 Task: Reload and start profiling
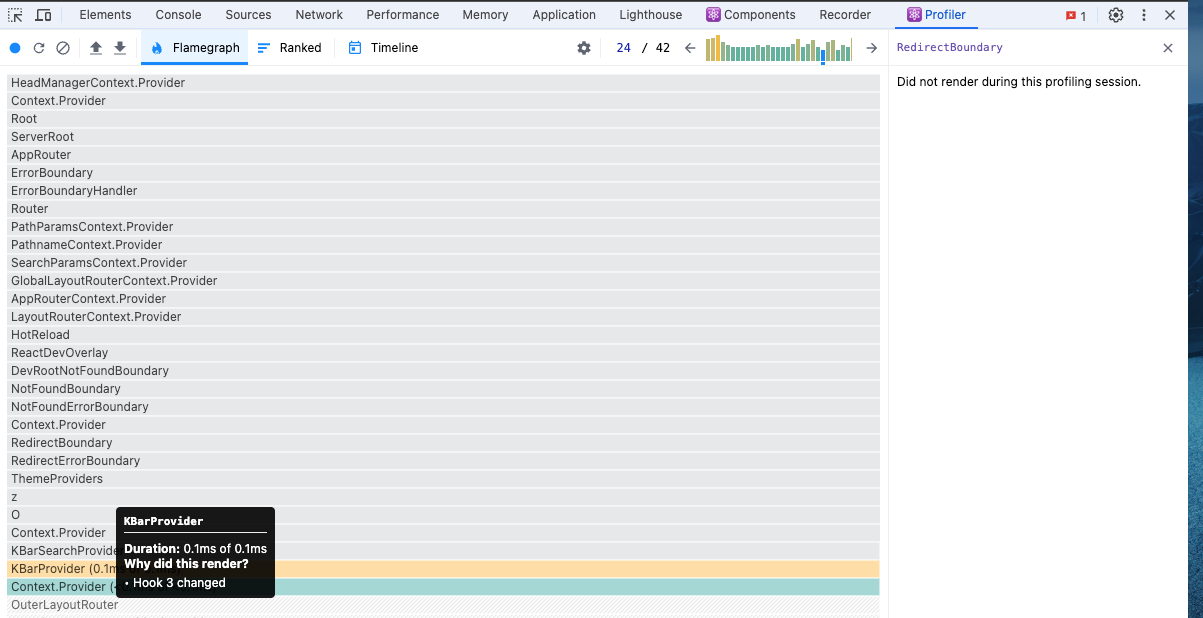pos(39,48)
